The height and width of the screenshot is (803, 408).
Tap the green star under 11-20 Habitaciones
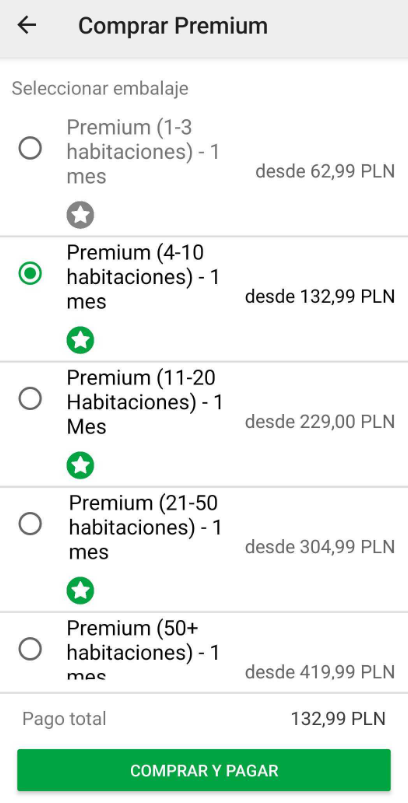coord(80,466)
